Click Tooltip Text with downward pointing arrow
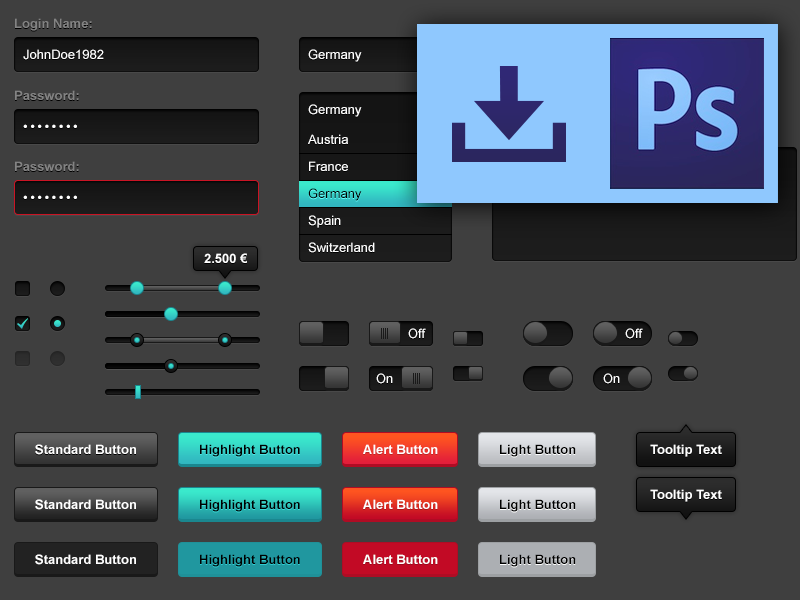800x600 pixels. click(686, 495)
